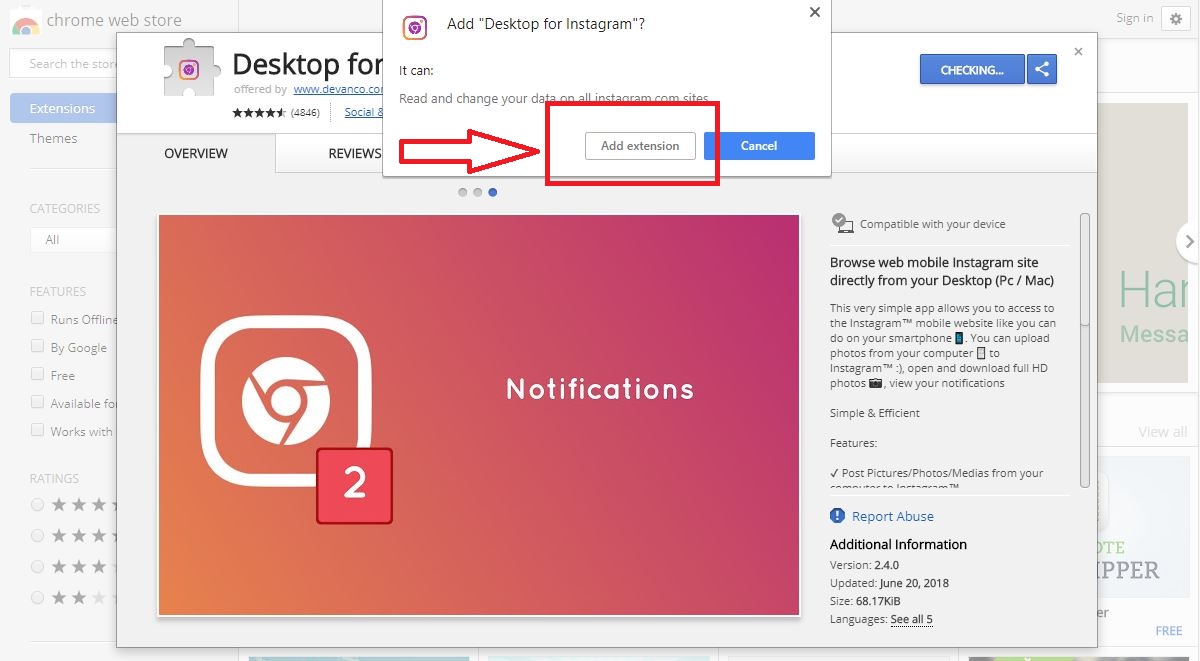Image resolution: width=1200 pixels, height=661 pixels.
Task: Open the OVERVIEW tab
Action: click(x=196, y=153)
